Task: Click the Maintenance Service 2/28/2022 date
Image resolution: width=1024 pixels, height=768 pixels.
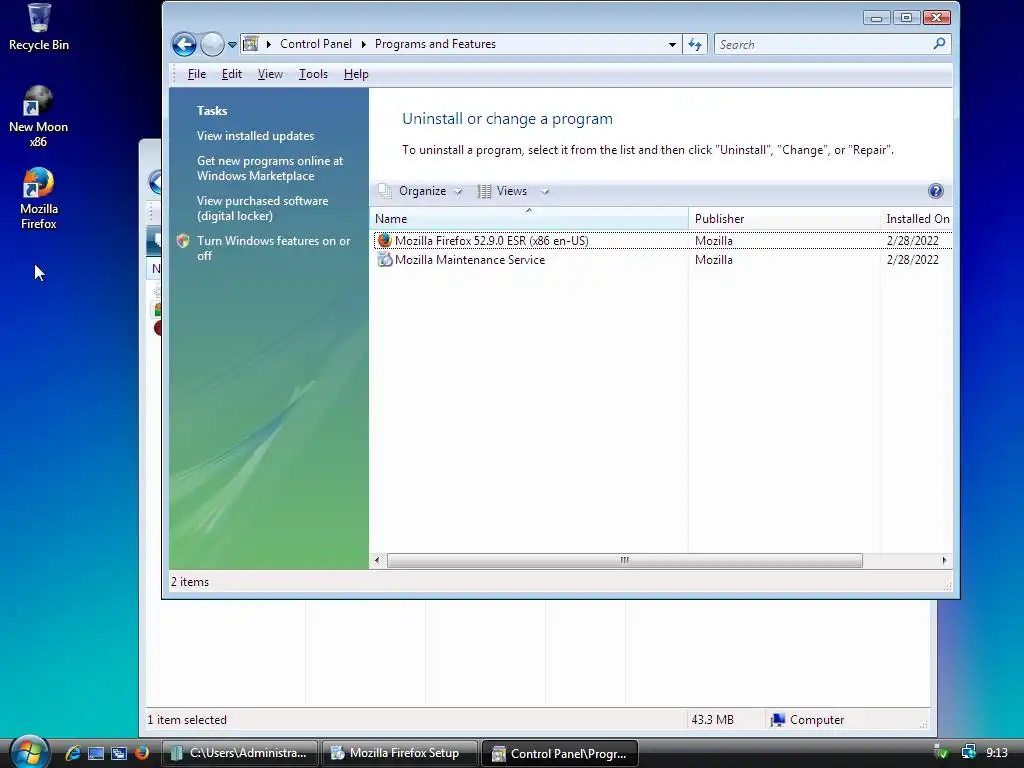Action: click(912, 260)
